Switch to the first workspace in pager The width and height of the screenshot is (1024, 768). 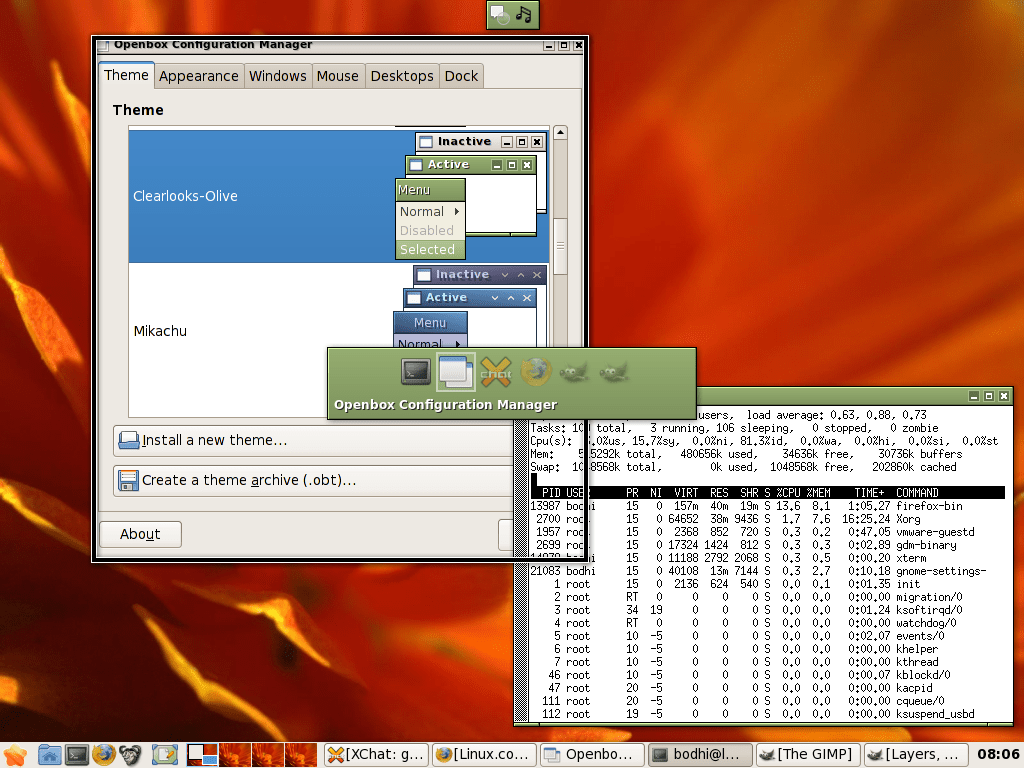click(202, 755)
